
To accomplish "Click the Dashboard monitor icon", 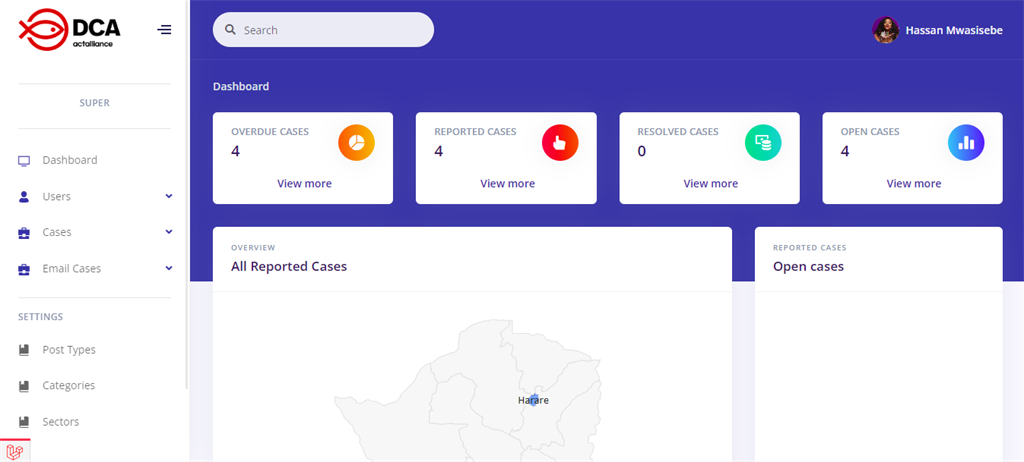I will click(x=24, y=161).
